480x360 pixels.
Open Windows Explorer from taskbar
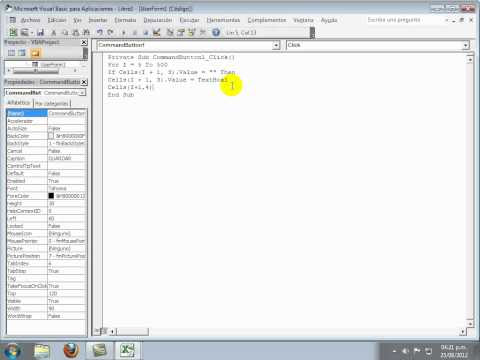click(41, 351)
